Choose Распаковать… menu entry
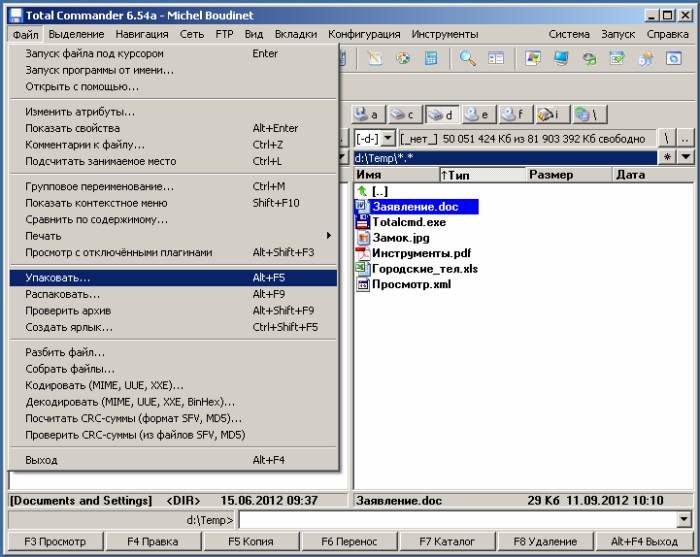The height and width of the screenshot is (557, 700). click(173, 294)
